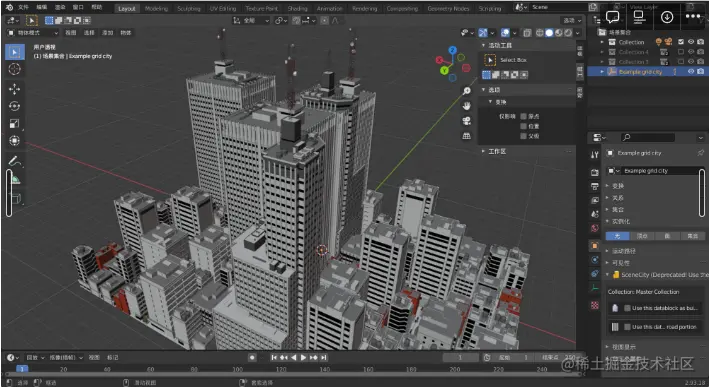This screenshot has width=709, height=387.
Task: Switch to the Sculpting workspace tab
Action: [x=189, y=8]
